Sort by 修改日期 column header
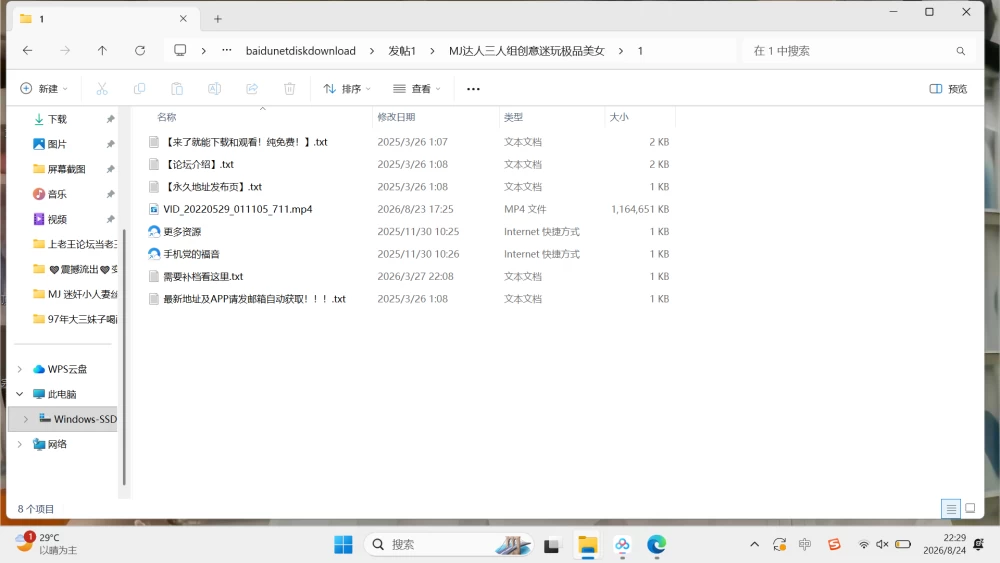The width and height of the screenshot is (1000, 563). [396, 117]
